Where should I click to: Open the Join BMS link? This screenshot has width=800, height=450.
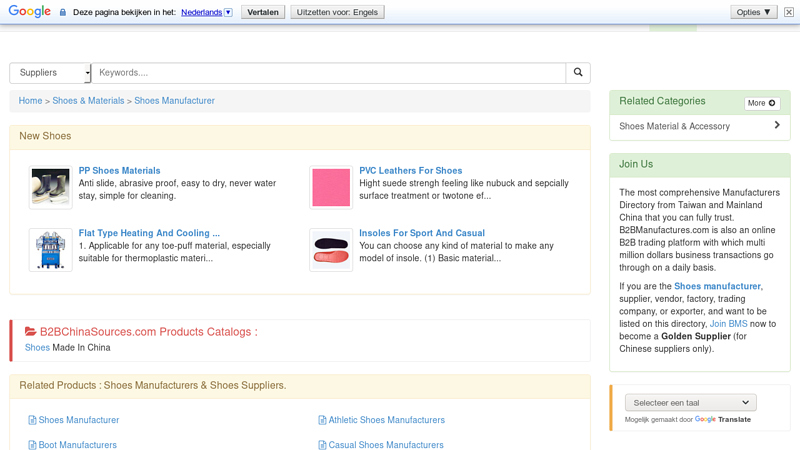click(728, 324)
